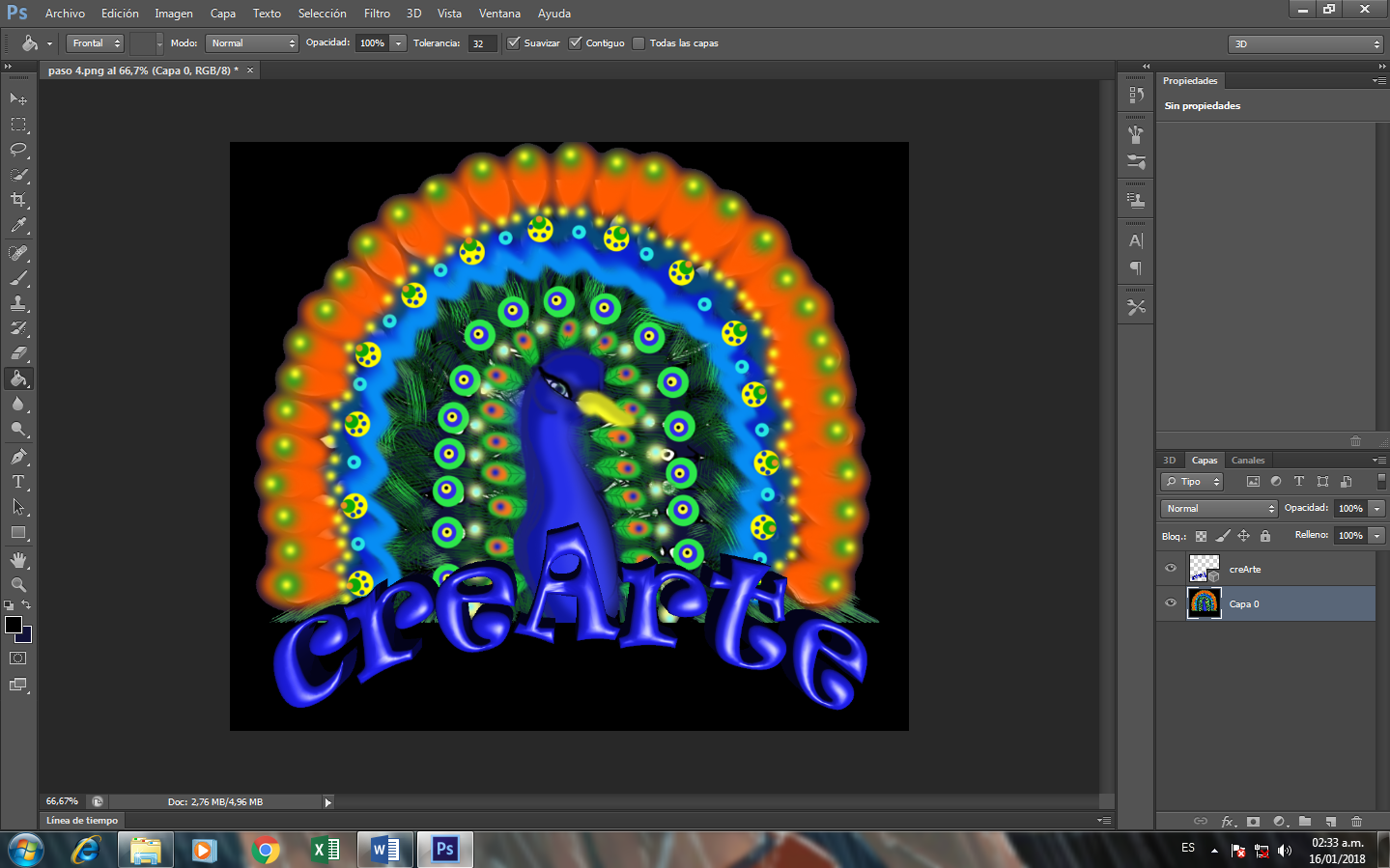Filter layers by text type
The height and width of the screenshot is (868, 1390).
point(1299,481)
